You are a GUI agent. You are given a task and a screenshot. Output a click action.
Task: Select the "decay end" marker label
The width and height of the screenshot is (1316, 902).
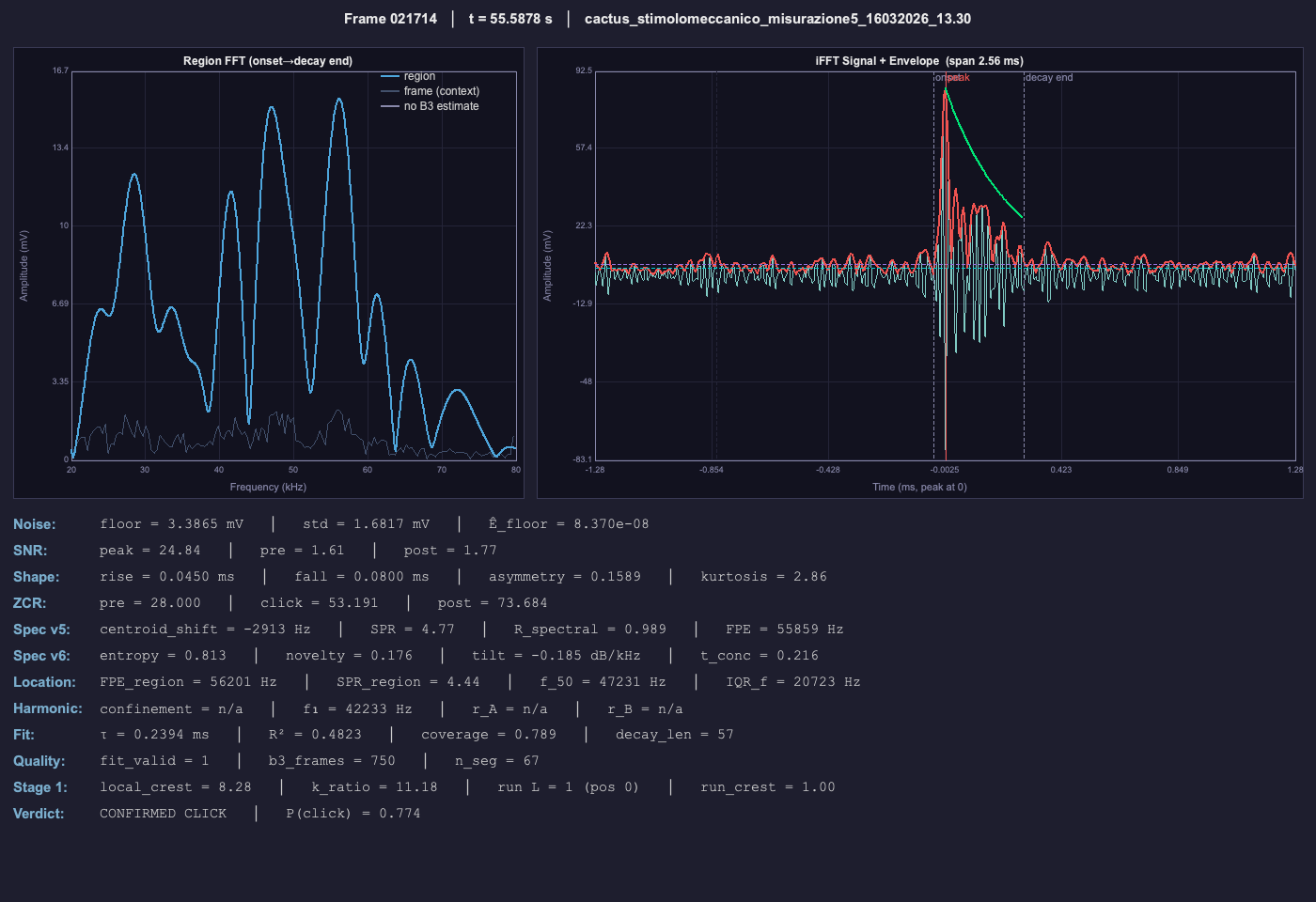click(x=1049, y=77)
